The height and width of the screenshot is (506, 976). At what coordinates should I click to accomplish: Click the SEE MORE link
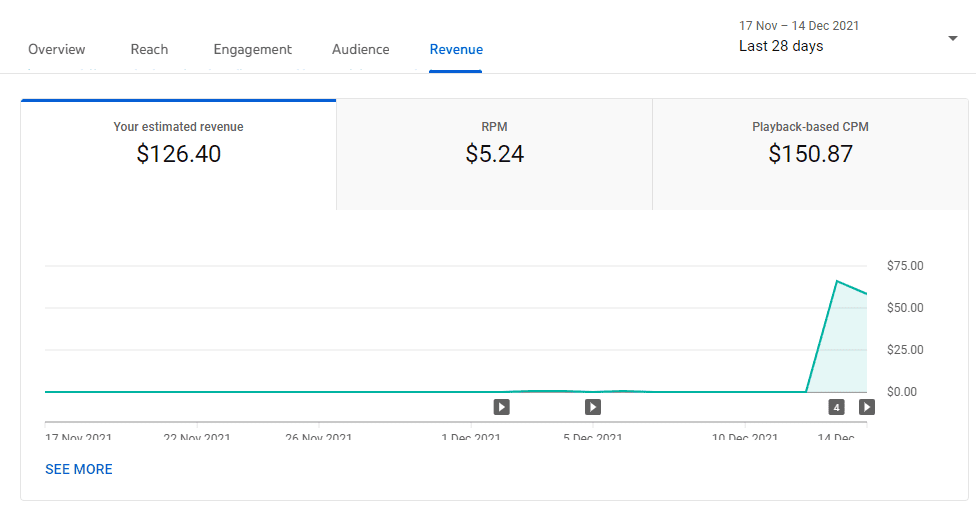79,469
